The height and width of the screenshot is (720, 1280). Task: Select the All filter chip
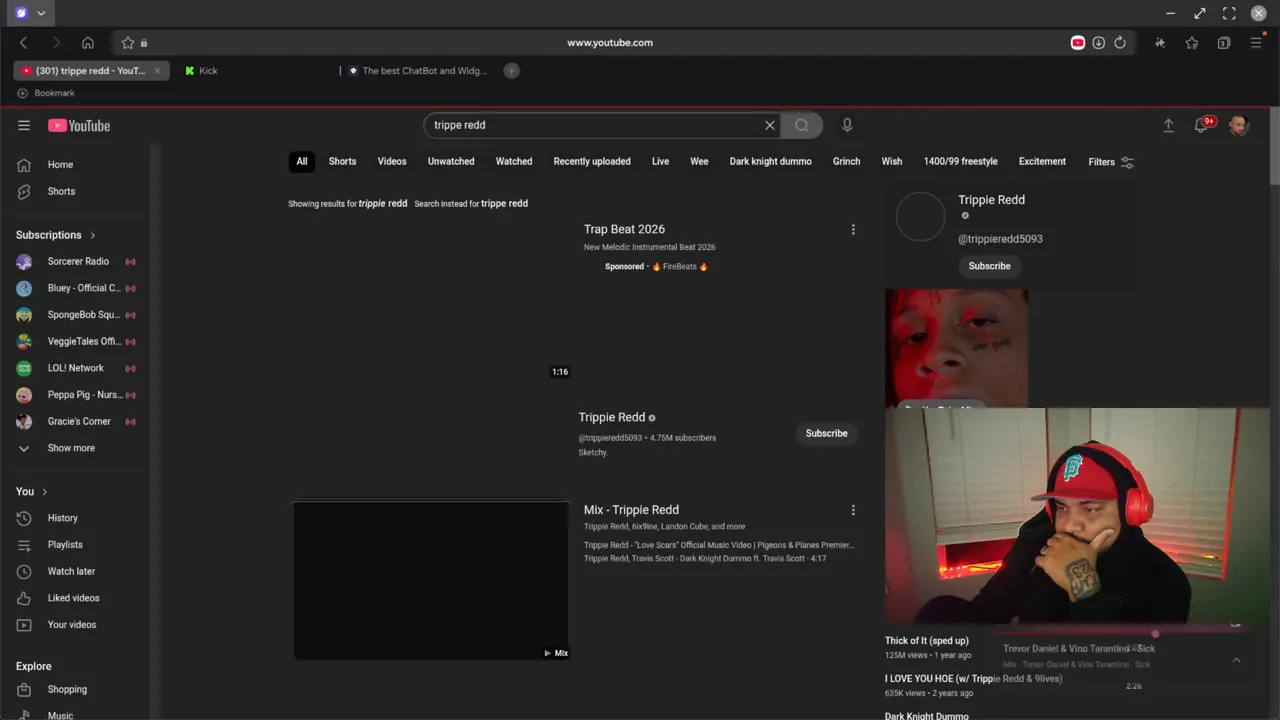301,161
